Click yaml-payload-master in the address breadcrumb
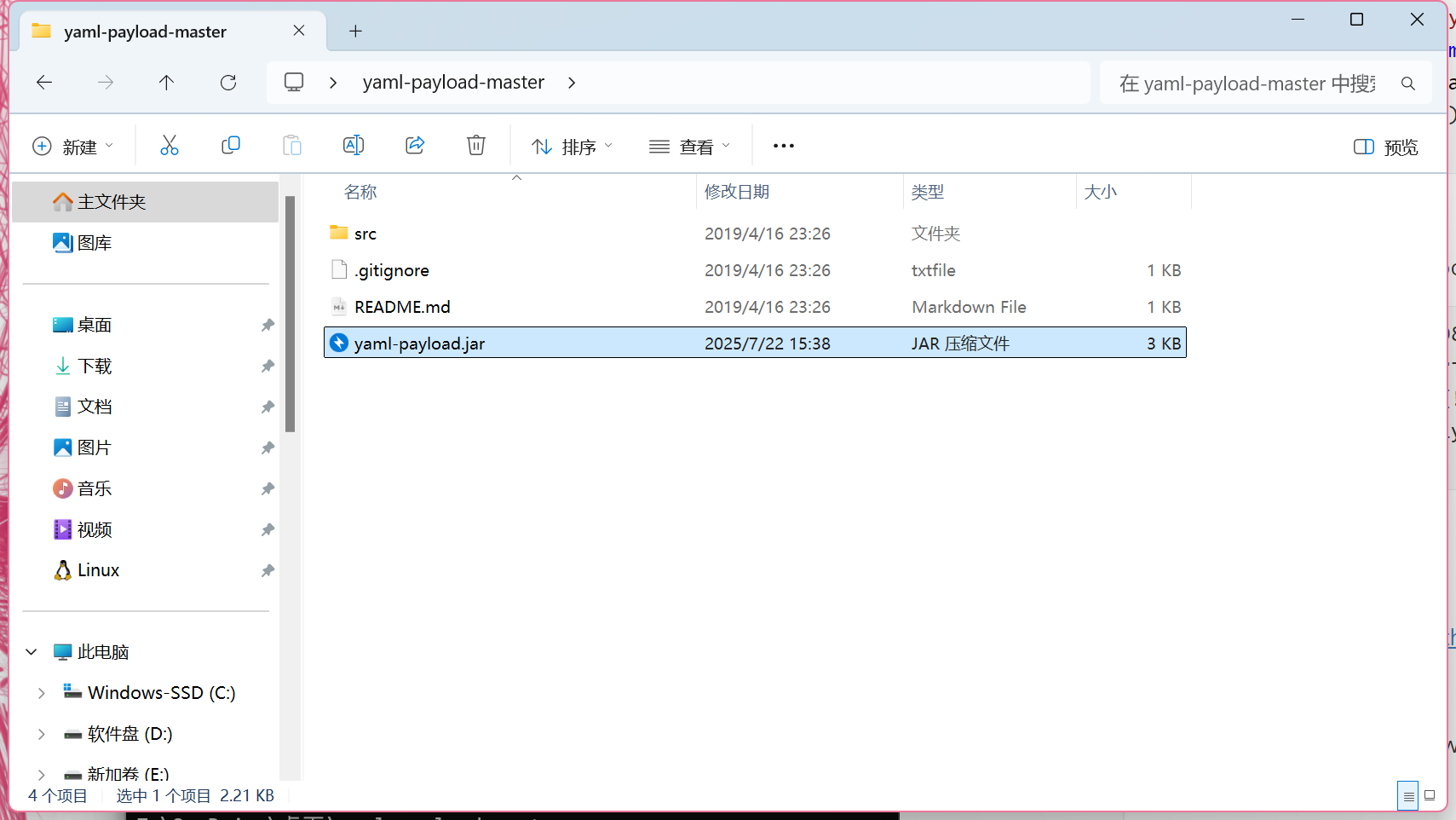The height and width of the screenshot is (820, 1456). pos(453,82)
